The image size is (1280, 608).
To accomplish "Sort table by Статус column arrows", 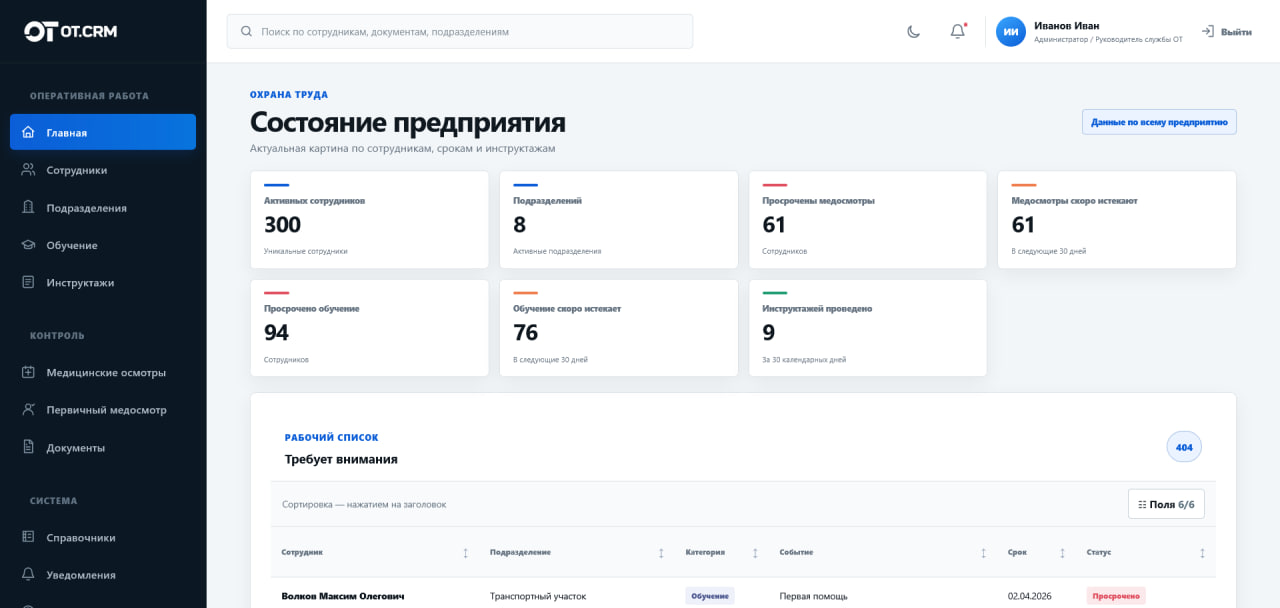I will pos(1202,553).
